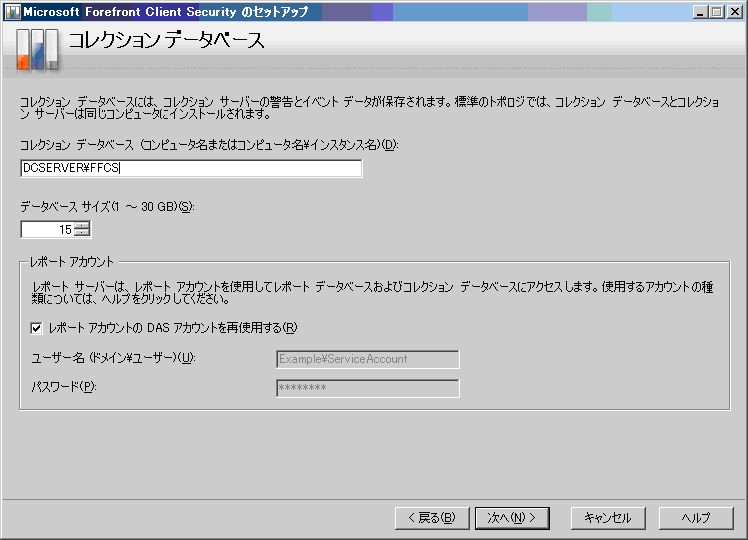Cancel setup with the キャンセル button
This screenshot has height=540, width=748.
[608, 518]
